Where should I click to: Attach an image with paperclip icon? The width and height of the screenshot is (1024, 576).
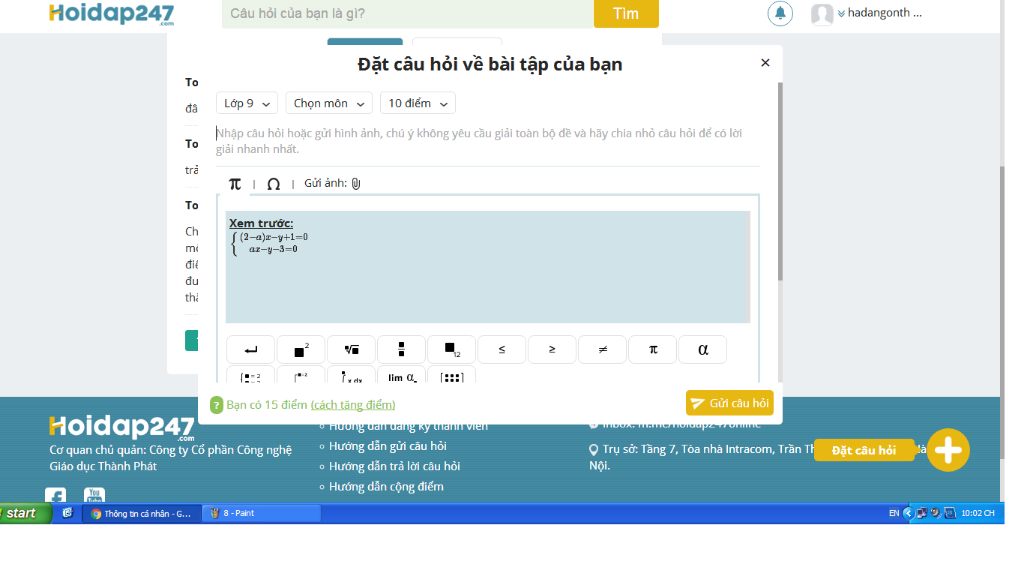coord(356,184)
